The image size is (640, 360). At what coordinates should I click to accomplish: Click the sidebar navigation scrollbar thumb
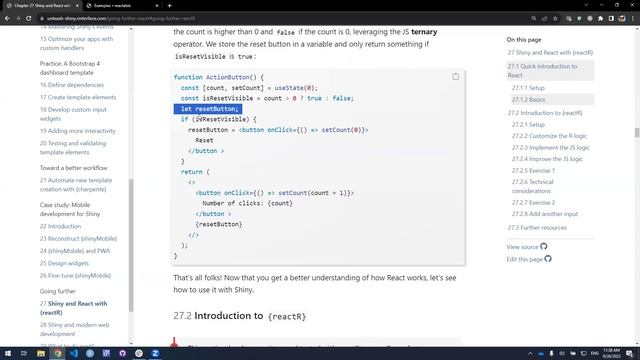point(131,245)
